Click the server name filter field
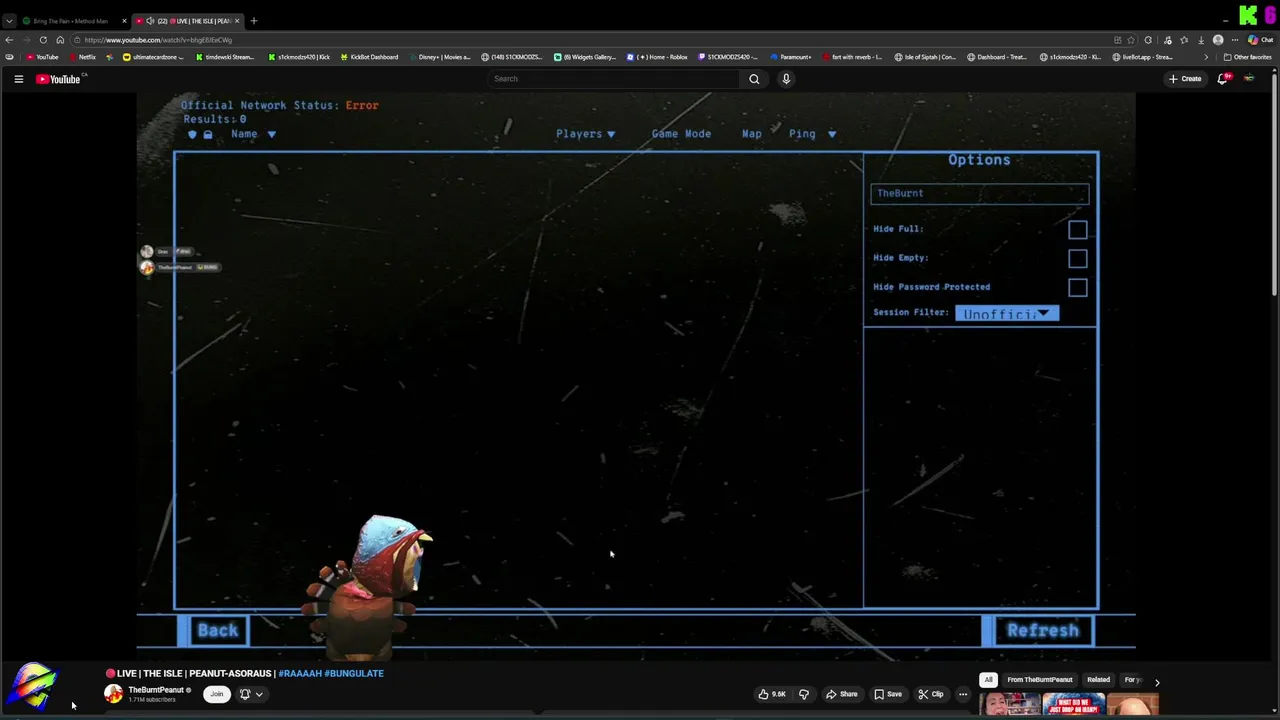Screen dimensions: 1280x720 979,194
